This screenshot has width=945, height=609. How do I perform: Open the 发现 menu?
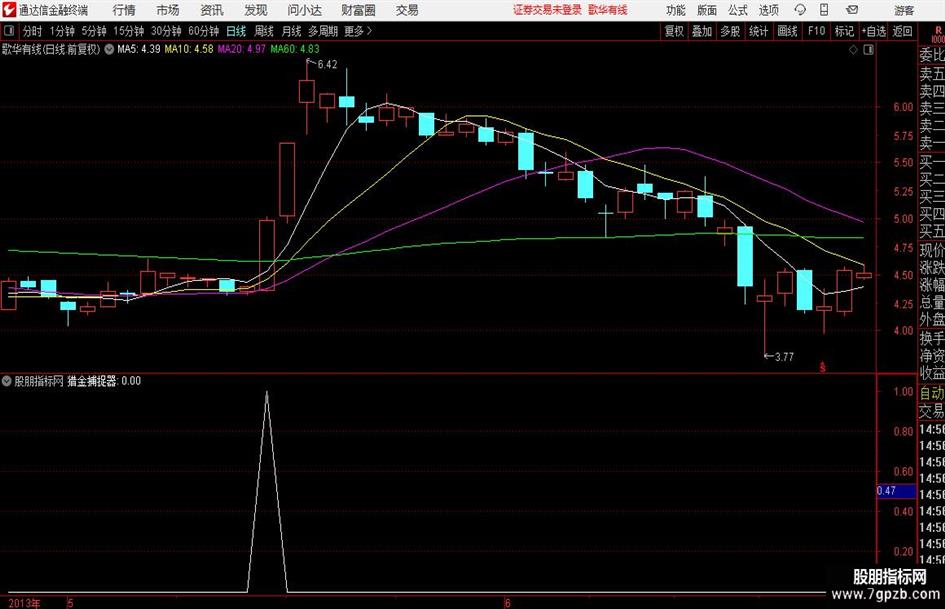pos(256,10)
